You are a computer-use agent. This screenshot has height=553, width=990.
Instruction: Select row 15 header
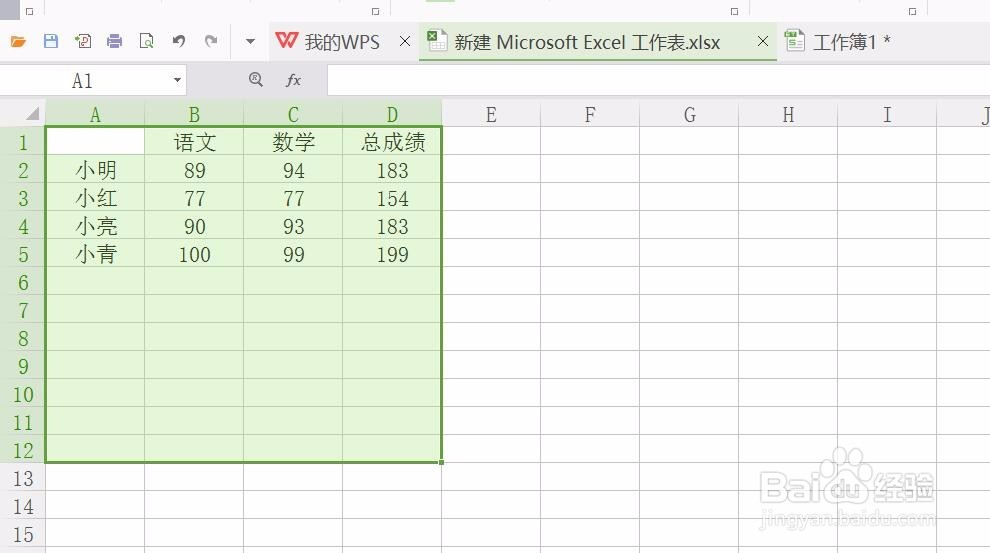click(23, 535)
